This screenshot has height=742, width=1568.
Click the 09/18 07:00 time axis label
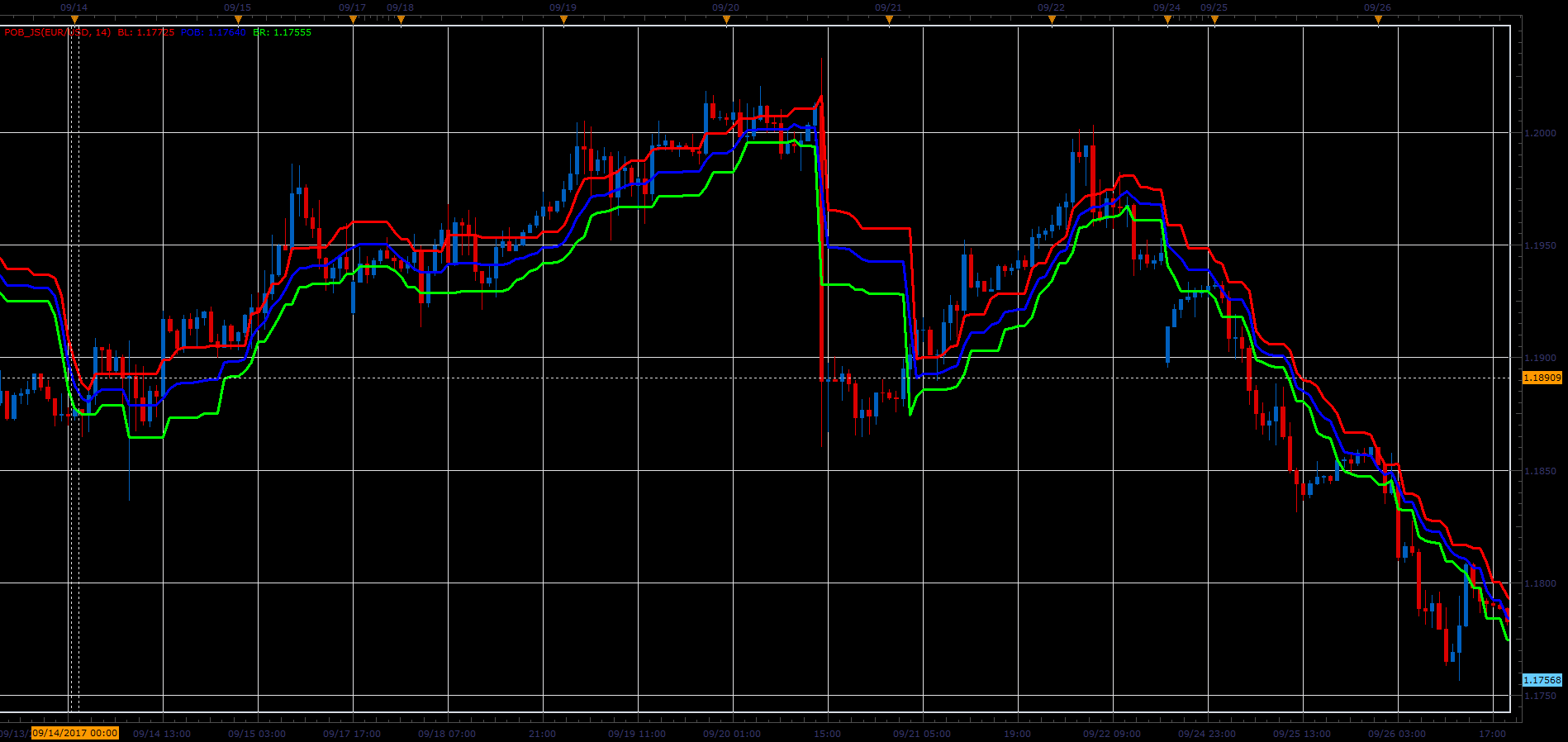[447, 734]
